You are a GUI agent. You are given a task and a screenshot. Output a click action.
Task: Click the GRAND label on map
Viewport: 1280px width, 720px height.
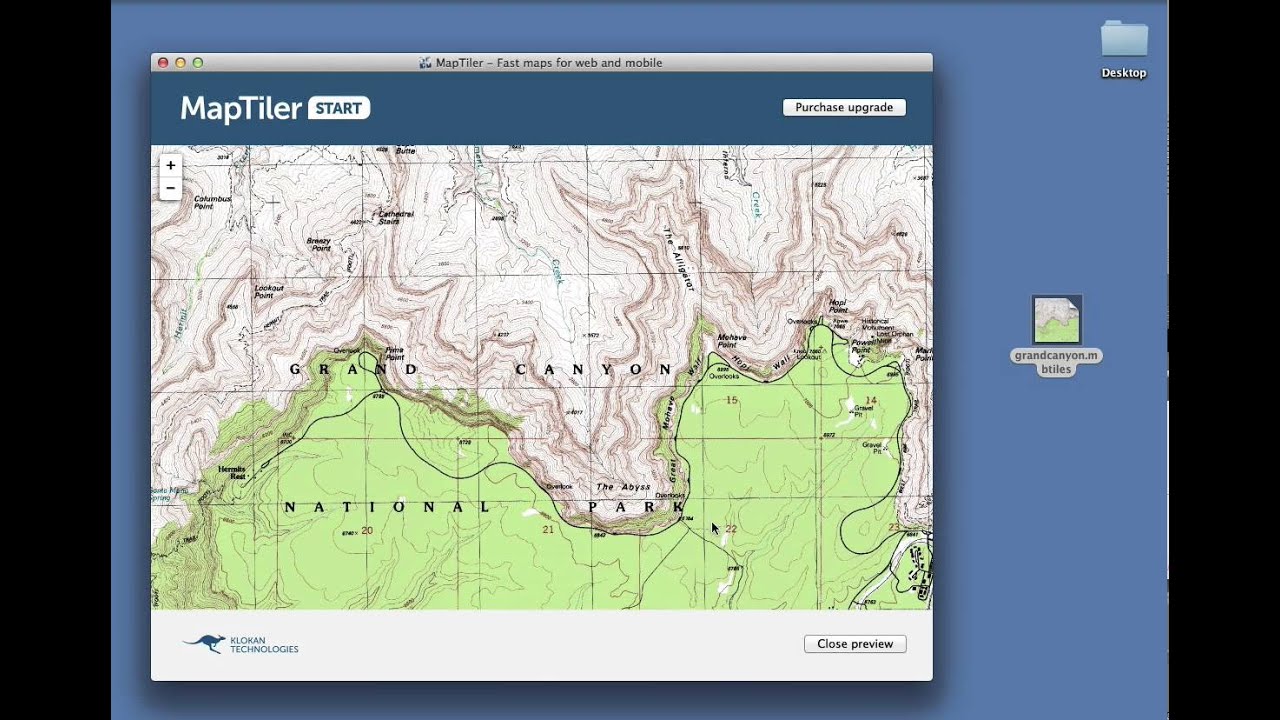coord(355,370)
